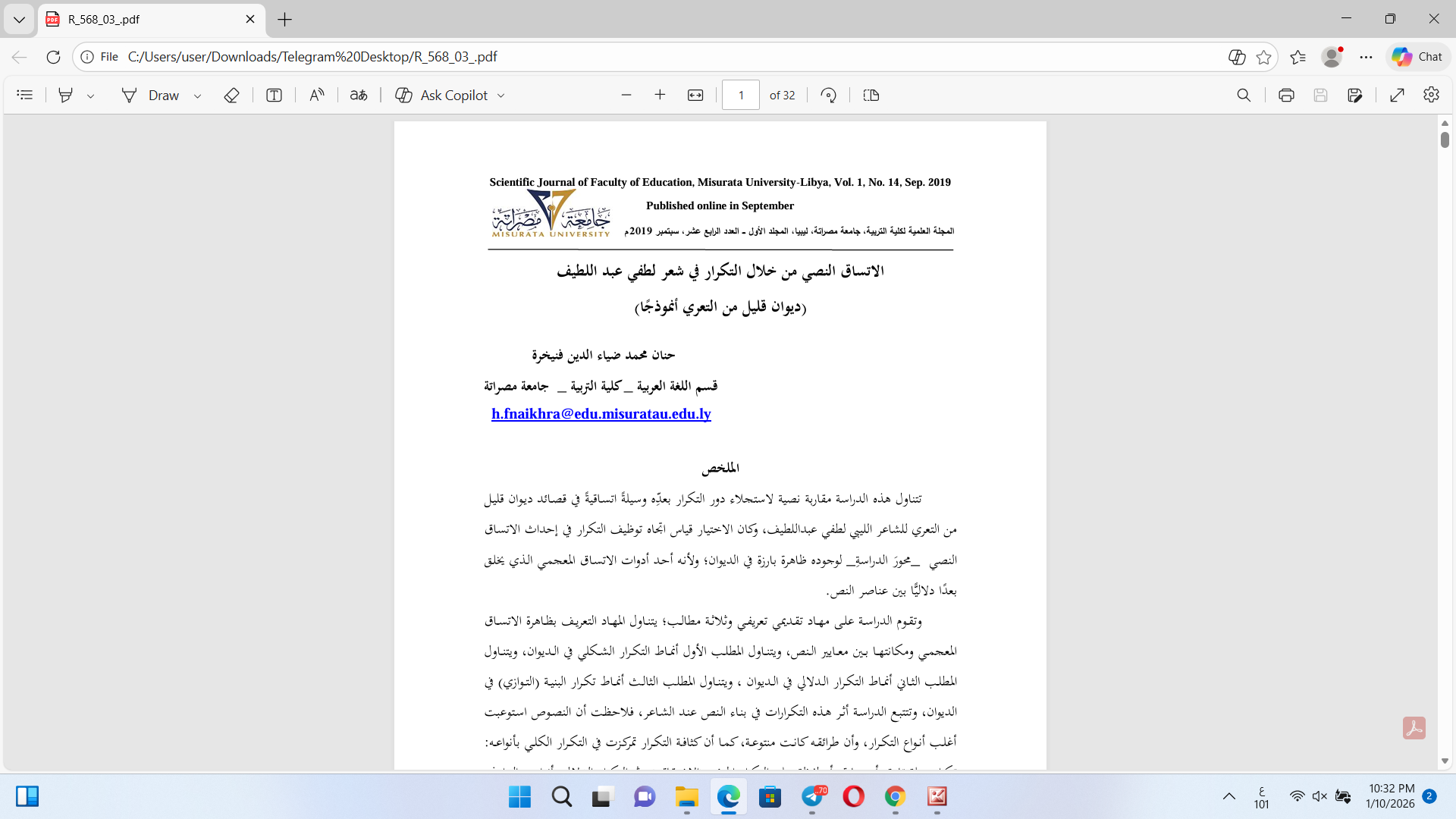Open PDF settings gear
1456x819 pixels.
tap(1431, 95)
